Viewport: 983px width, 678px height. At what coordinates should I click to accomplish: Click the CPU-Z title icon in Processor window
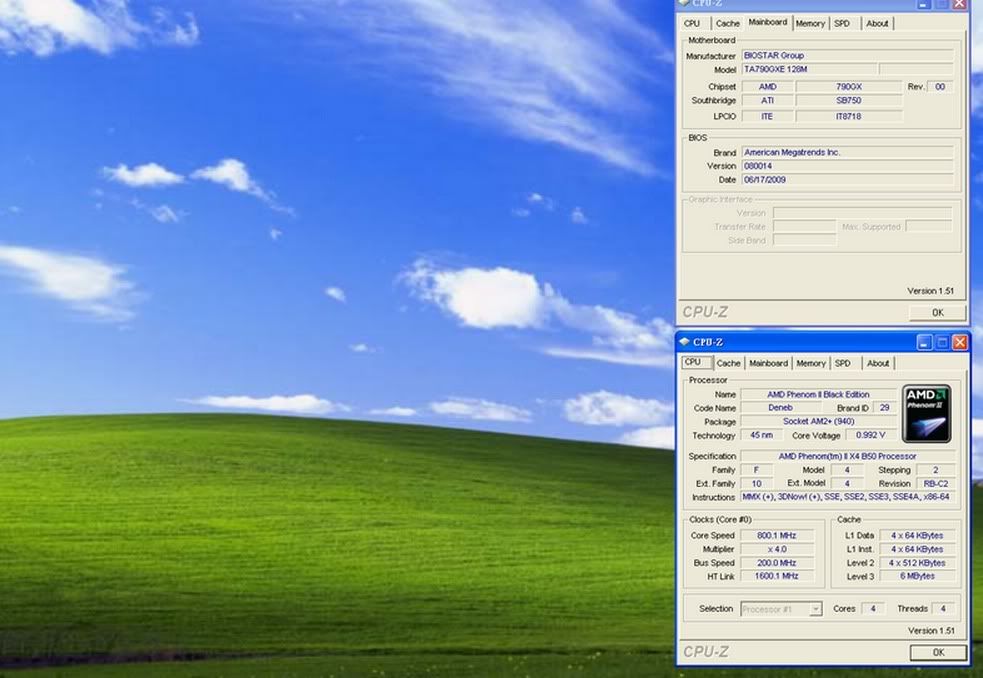point(685,342)
